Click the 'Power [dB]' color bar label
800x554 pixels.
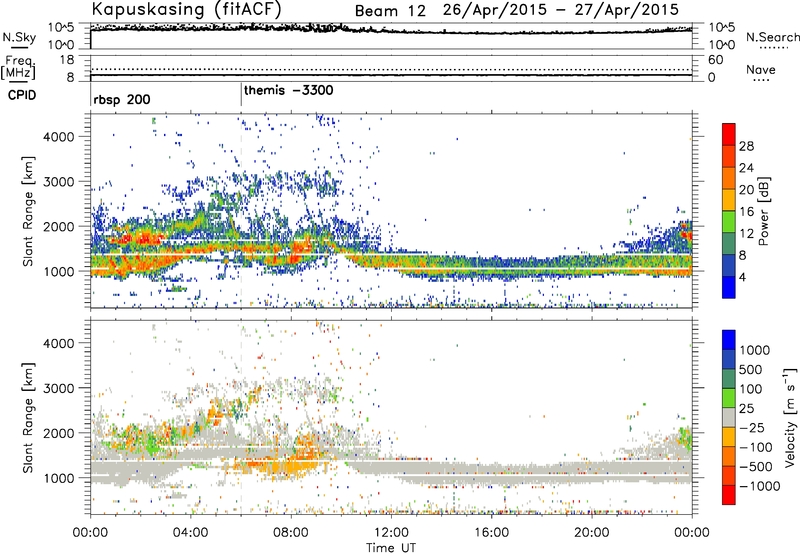[x=764, y=211]
